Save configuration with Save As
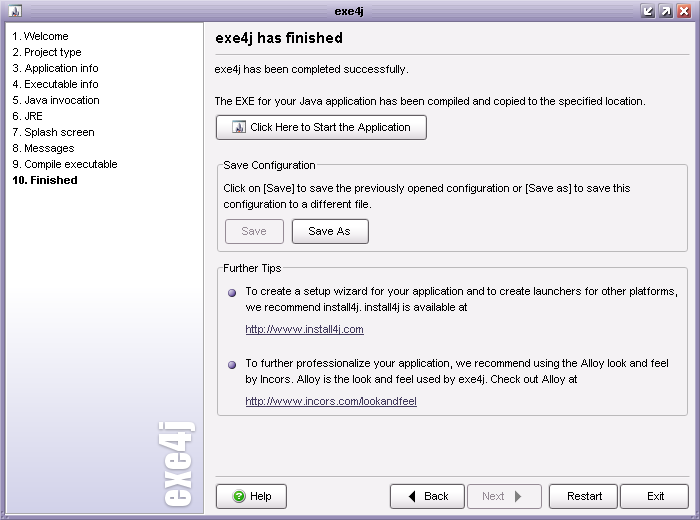 pyautogui.click(x=329, y=231)
